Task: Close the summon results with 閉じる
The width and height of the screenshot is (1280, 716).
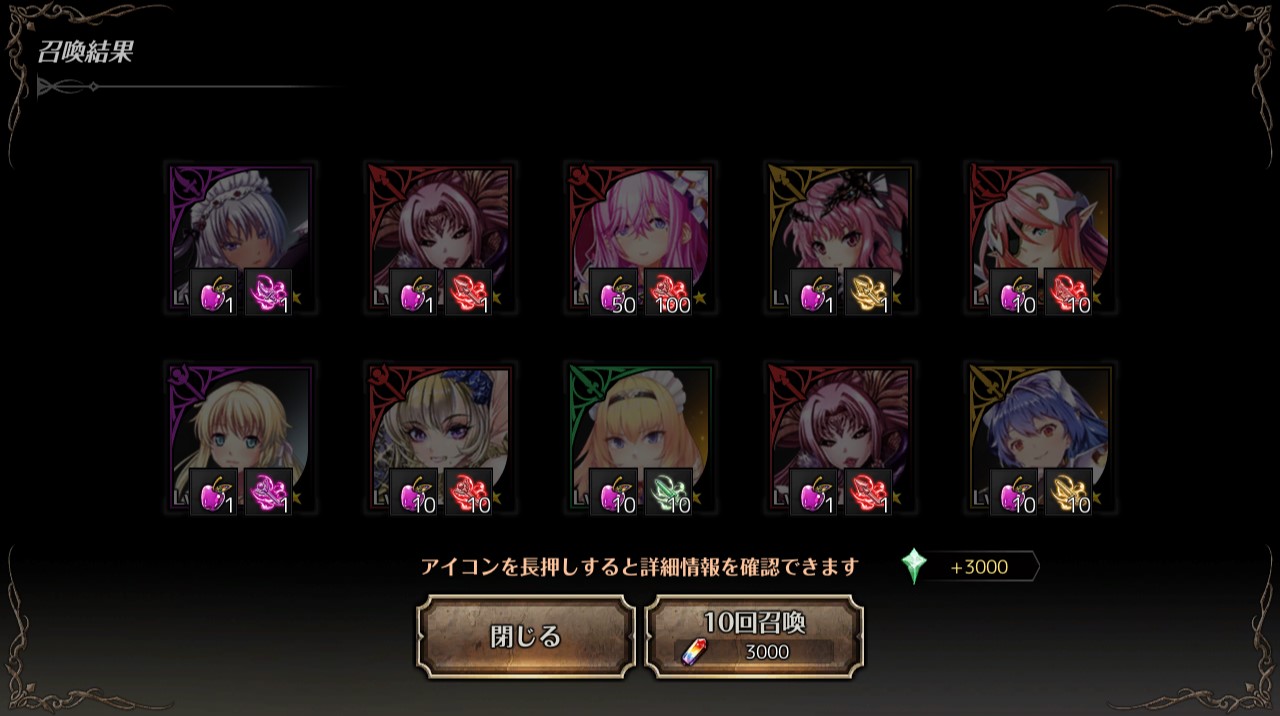Action: [x=526, y=636]
